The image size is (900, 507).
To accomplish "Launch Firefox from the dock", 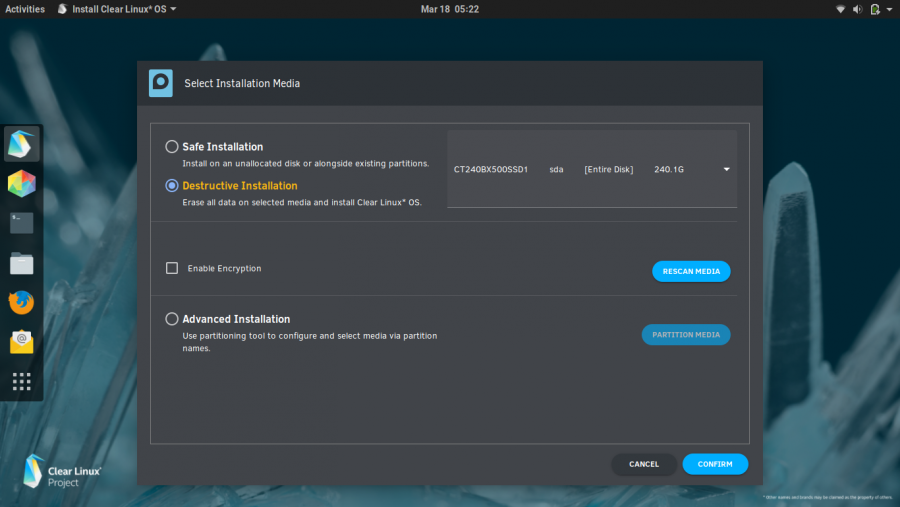I will point(21,302).
